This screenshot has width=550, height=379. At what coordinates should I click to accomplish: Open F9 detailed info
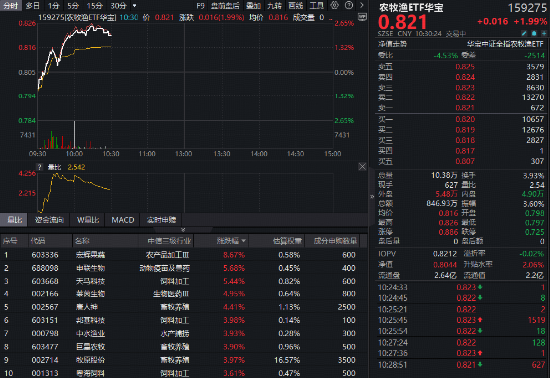tap(200, 6)
